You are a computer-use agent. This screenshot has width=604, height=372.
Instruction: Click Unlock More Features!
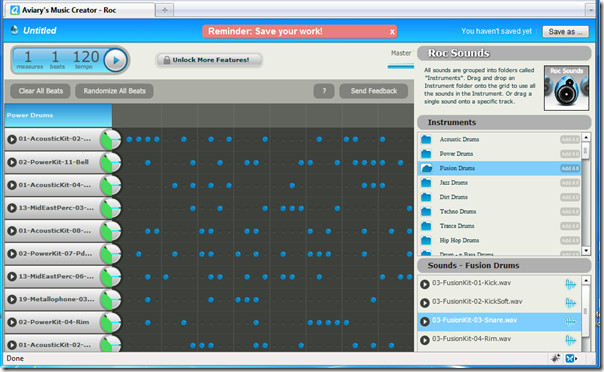[209, 60]
